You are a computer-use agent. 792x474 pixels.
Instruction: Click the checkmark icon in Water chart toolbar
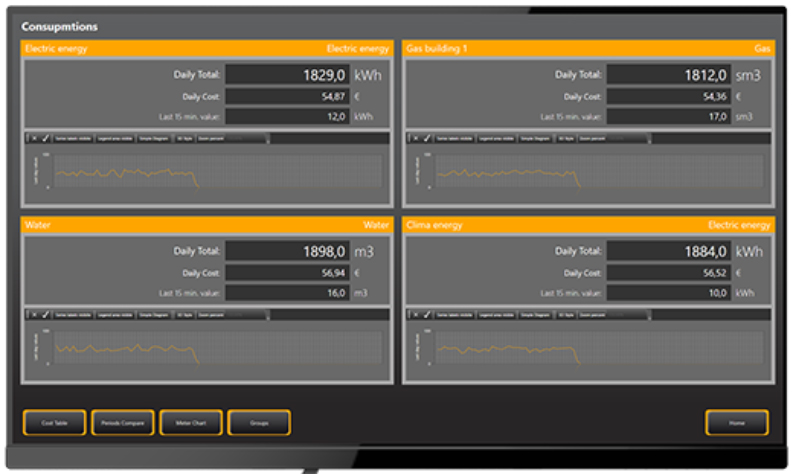click(x=46, y=314)
